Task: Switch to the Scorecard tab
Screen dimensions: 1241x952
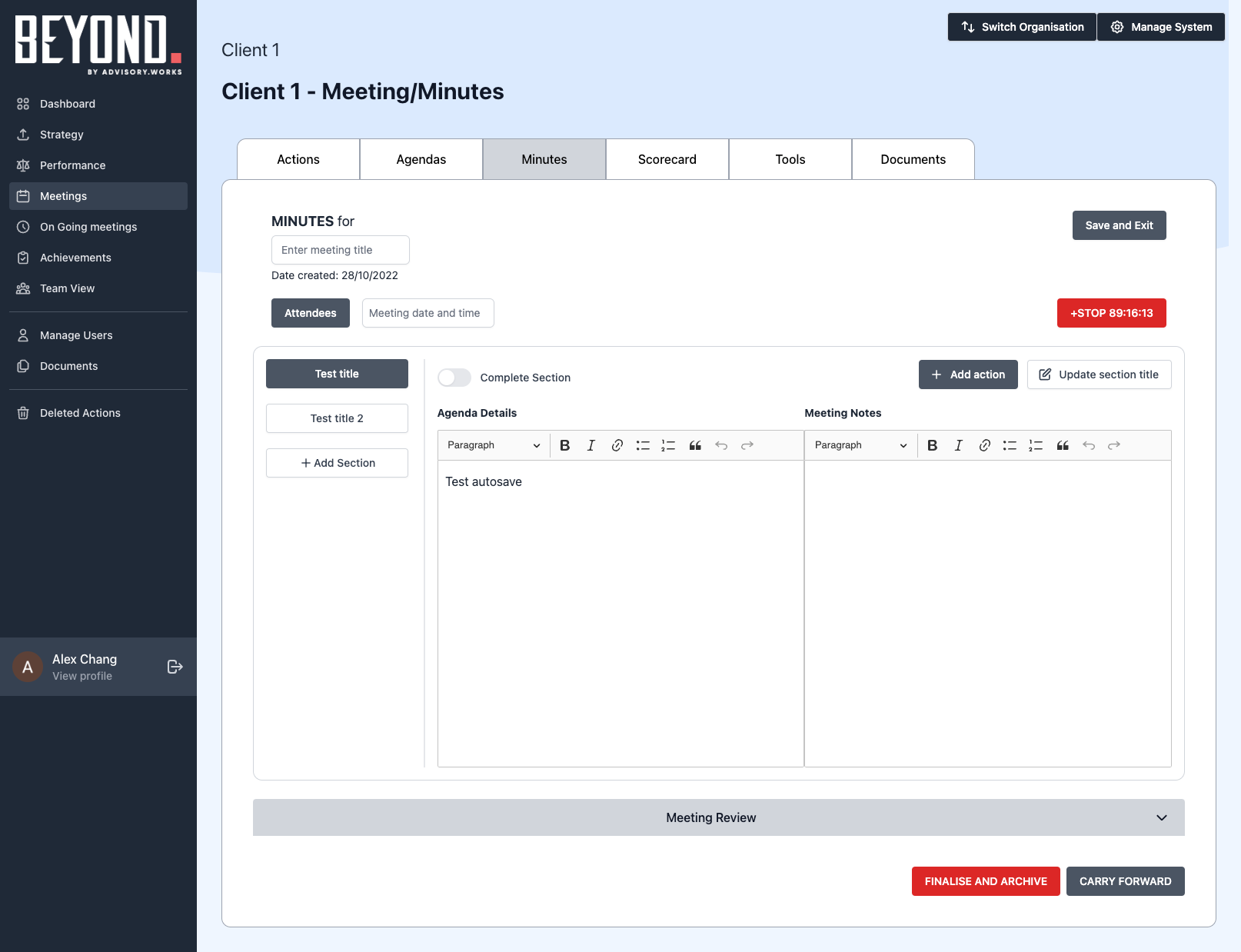Action: pos(667,159)
